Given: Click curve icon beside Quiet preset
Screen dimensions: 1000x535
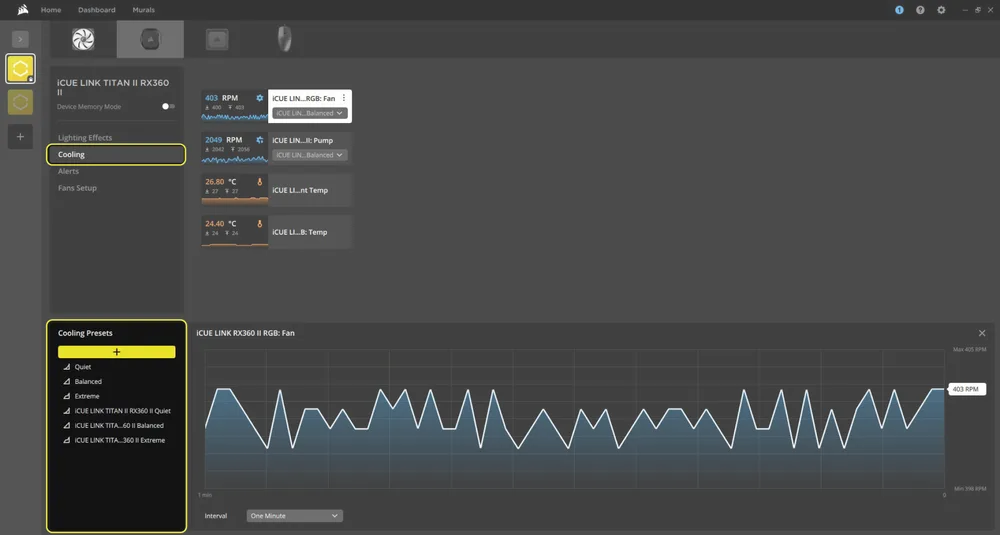Looking at the screenshot, I should click(66, 367).
